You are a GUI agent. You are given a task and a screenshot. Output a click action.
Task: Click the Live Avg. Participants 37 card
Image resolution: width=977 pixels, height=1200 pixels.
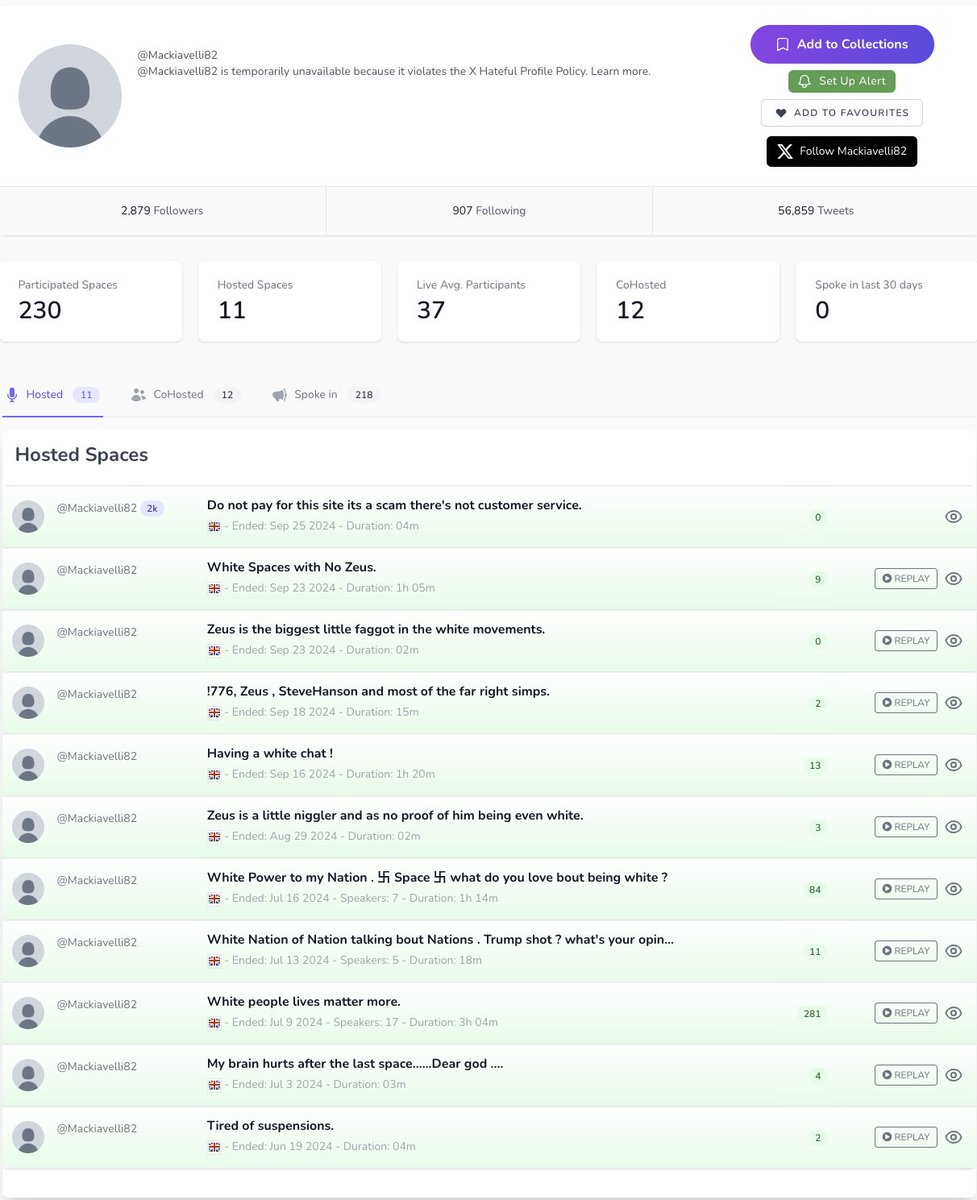[489, 301]
